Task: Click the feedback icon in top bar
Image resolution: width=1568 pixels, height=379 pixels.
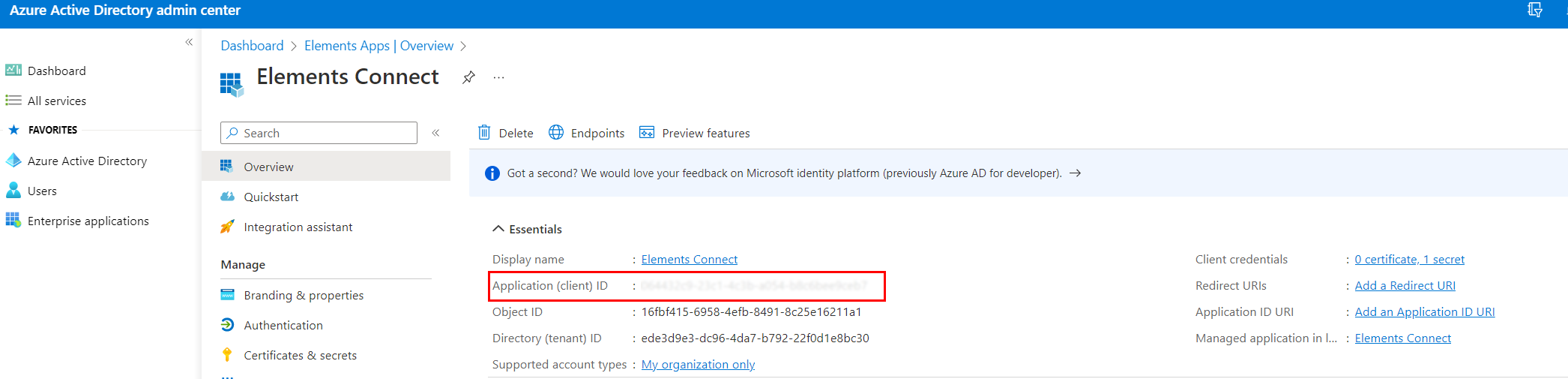Action: click(x=1534, y=11)
